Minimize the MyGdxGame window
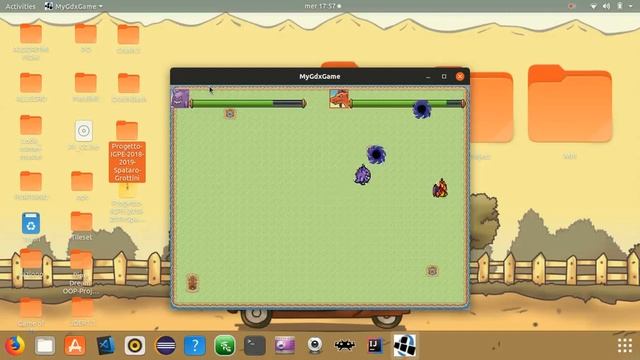The height and width of the screenshot is (360, 640). click(x=428, y=76)
